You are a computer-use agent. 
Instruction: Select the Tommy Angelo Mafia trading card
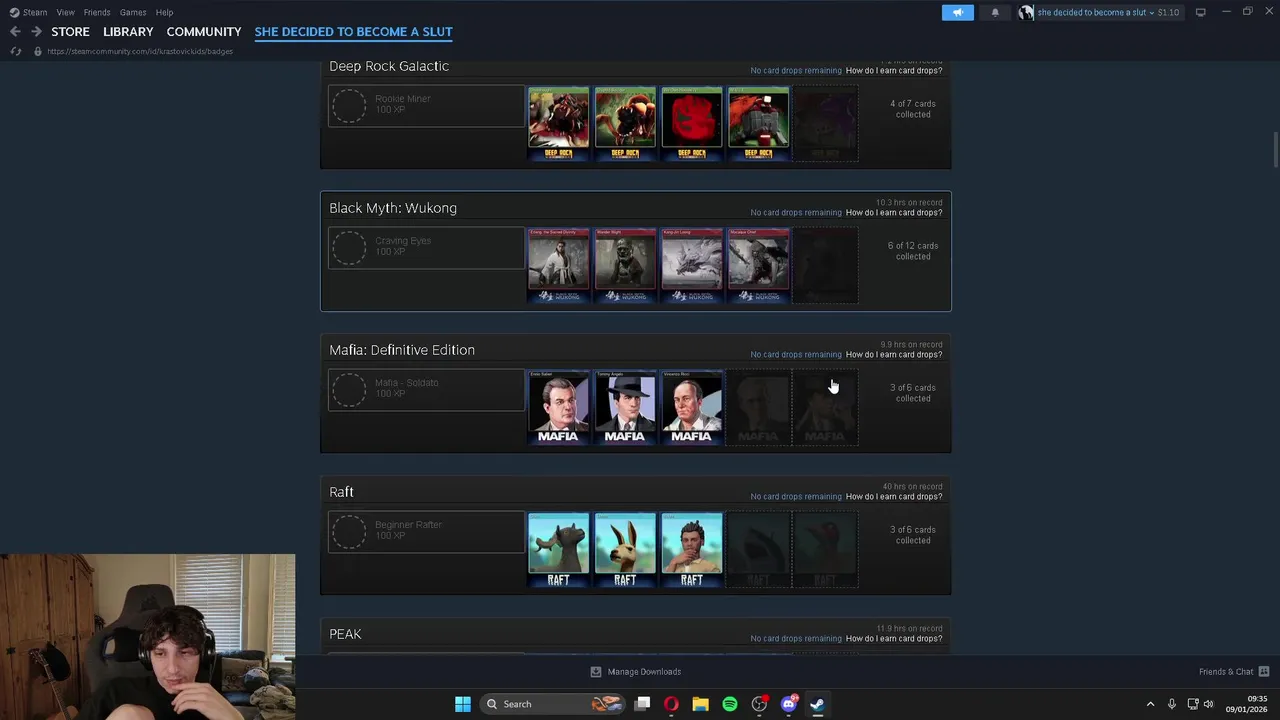(x=625, y=407)
